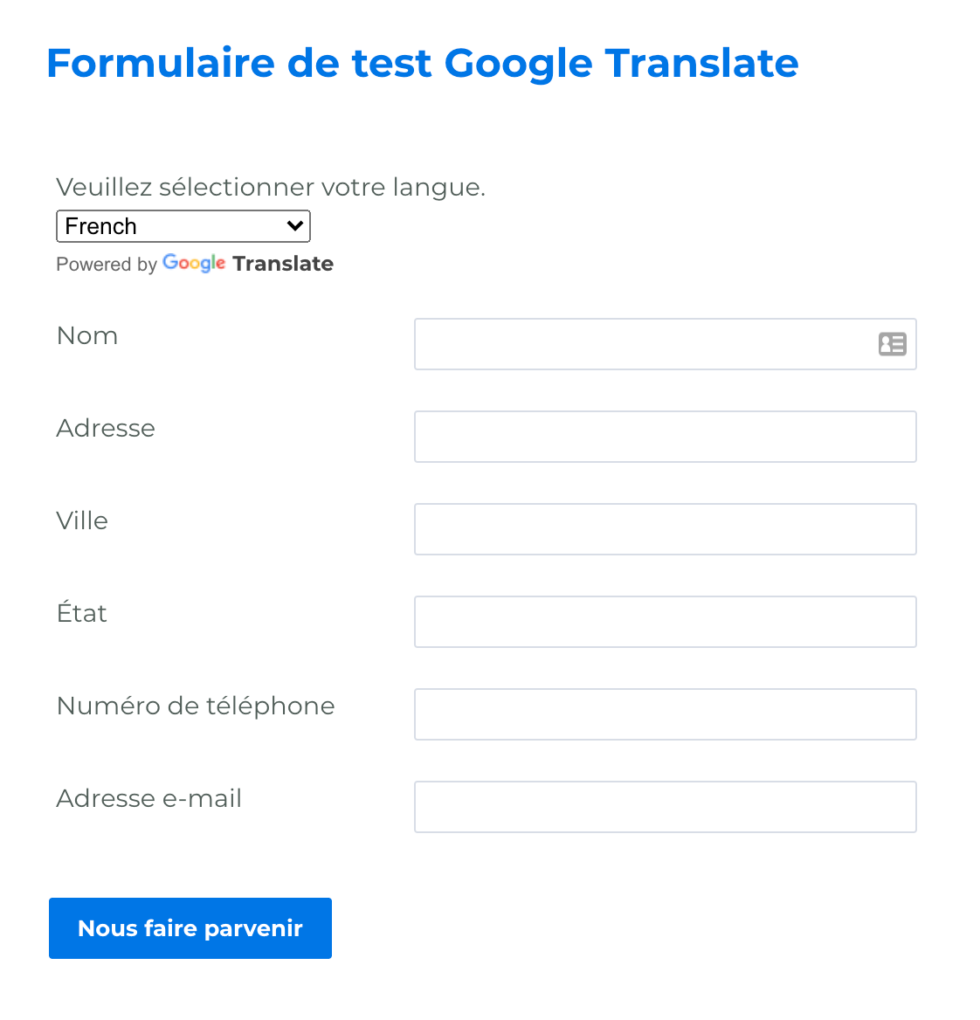Viewport: 980px width, 1020px height.
Task: Select the Numéro de téléphone field
Action: tap(665, 714)
